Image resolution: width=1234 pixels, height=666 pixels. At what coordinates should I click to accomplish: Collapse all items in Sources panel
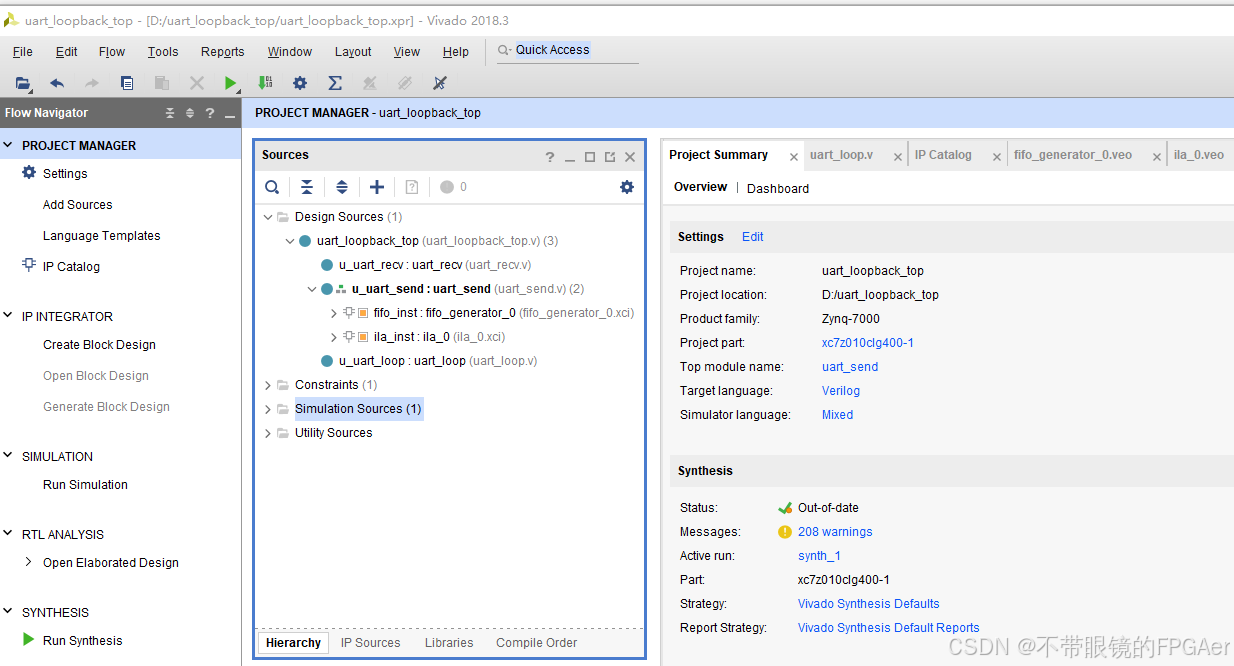[x=307, y=187]
